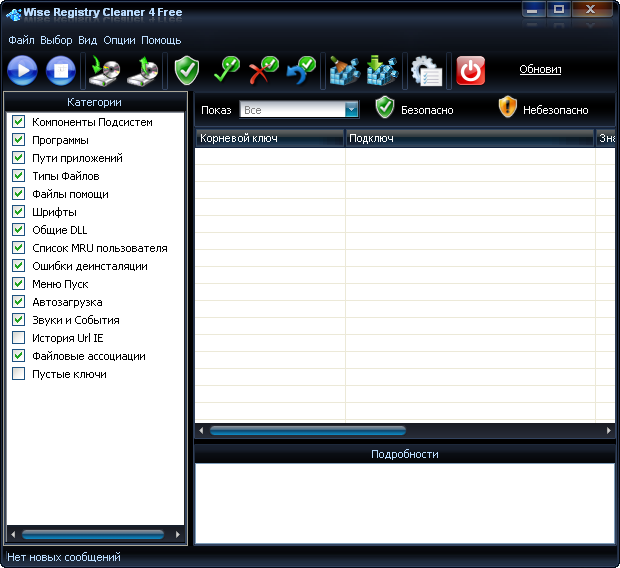Click status bar Нет новых сообщений
The width and height of the screenshot is (620, 568).
[64, 557]
